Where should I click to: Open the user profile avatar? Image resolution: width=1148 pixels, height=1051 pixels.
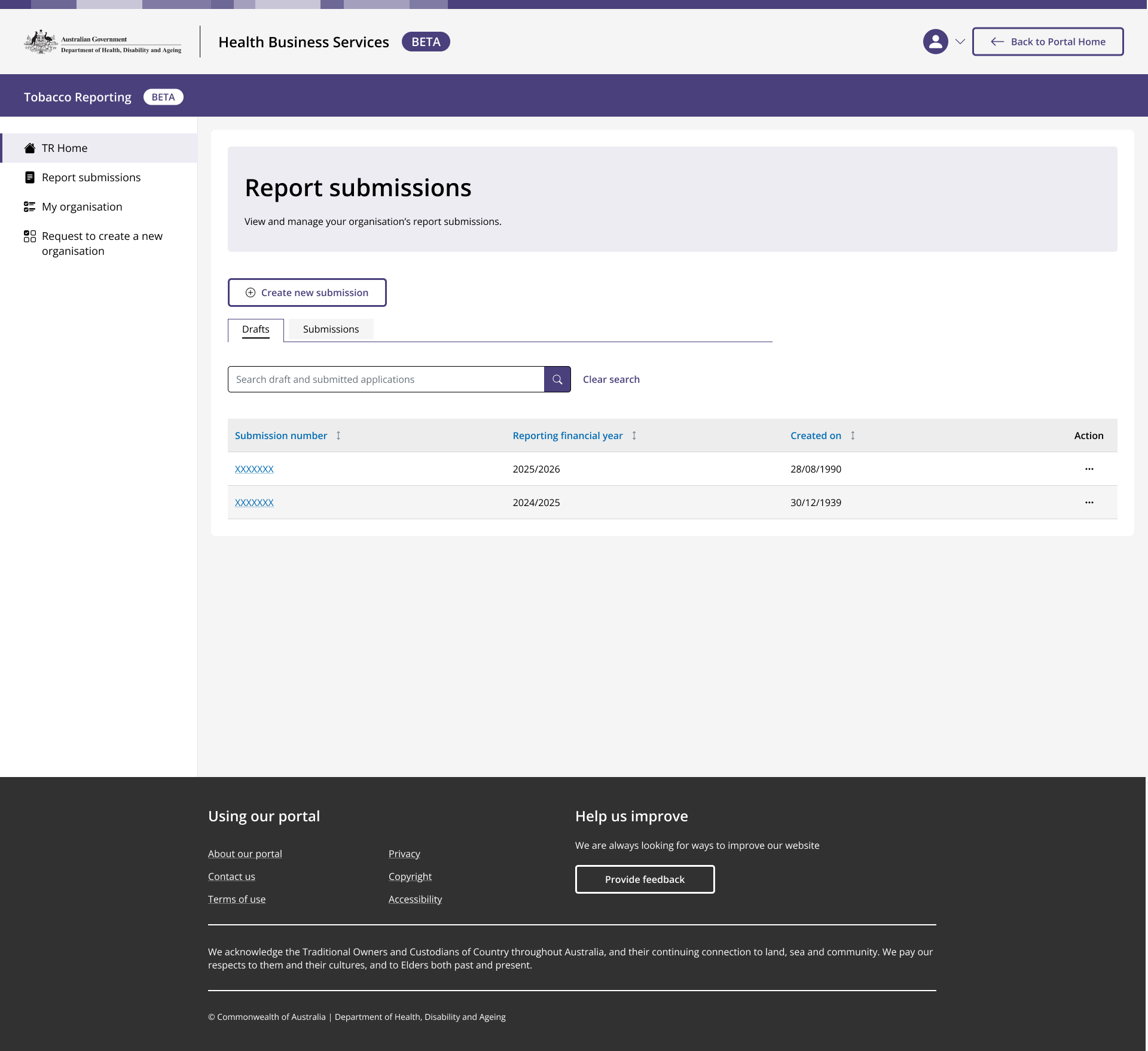pyautogui.click(x=935, y=42)
